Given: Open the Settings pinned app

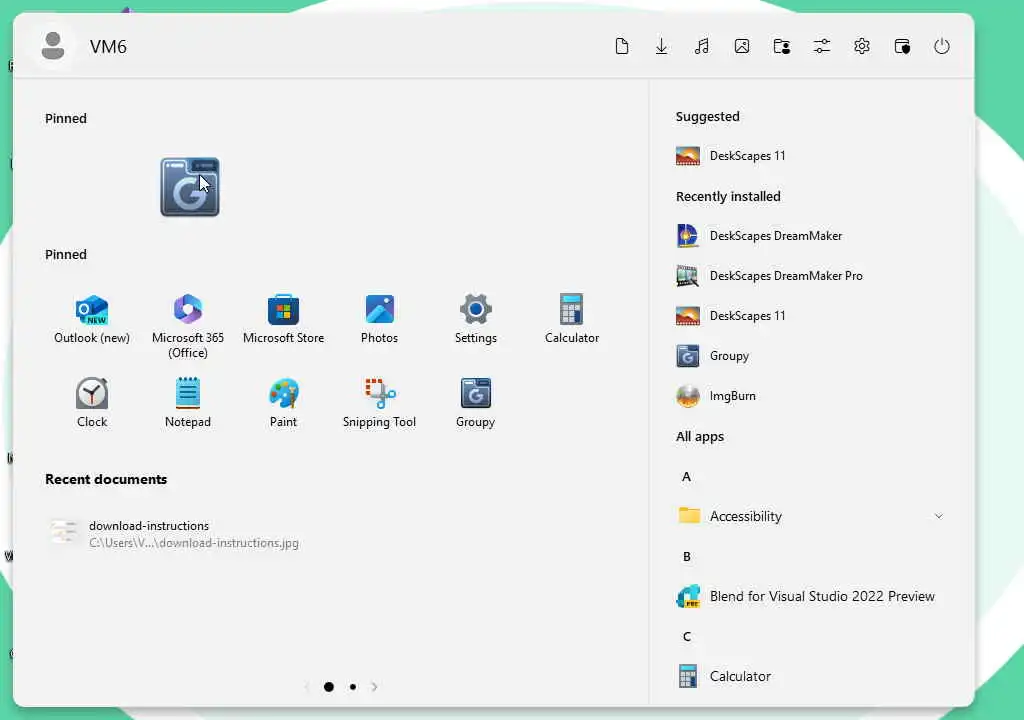Looking at the screenshot, I should click(x=475, y=319).
